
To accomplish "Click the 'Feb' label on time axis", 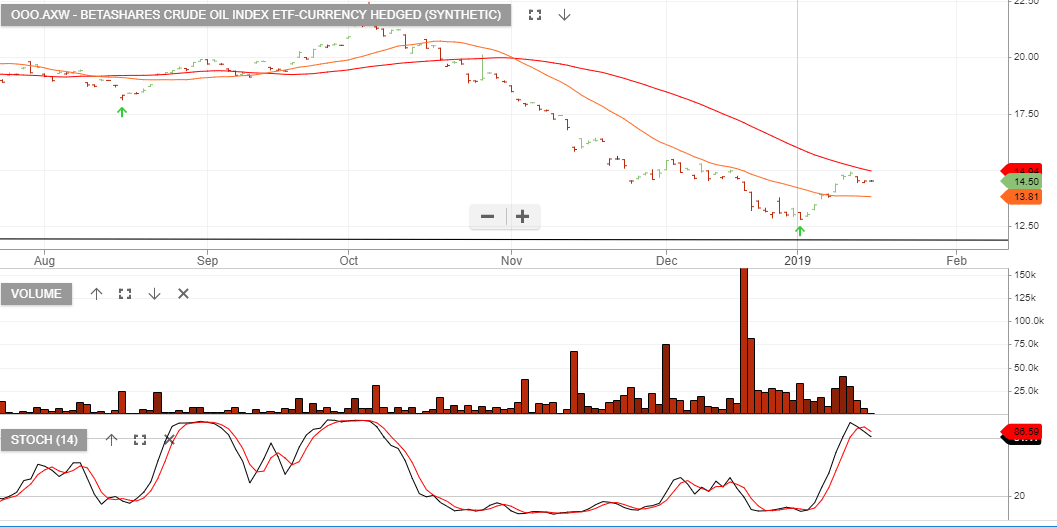I will click(956, 260).
